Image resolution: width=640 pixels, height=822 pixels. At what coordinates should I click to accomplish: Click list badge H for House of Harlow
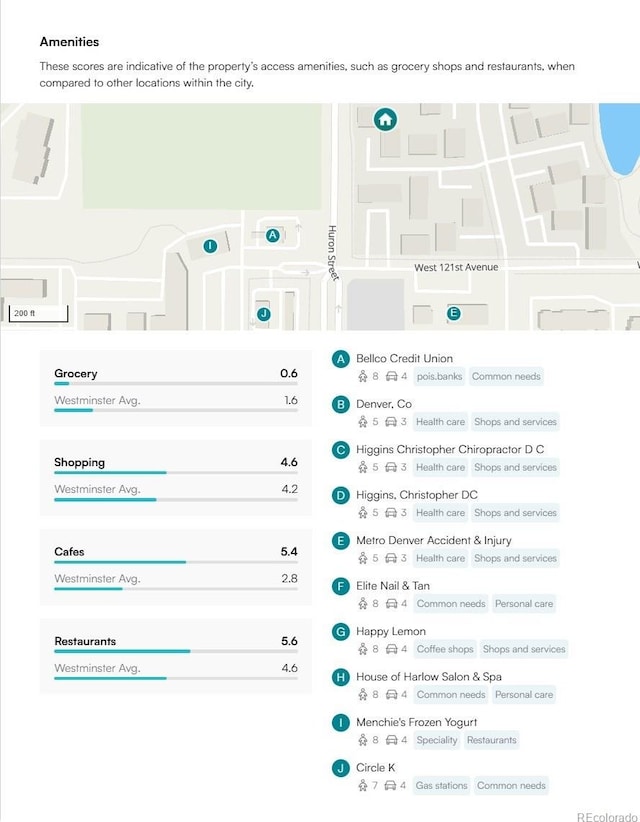pyautogui.click(x=341, y=677)
